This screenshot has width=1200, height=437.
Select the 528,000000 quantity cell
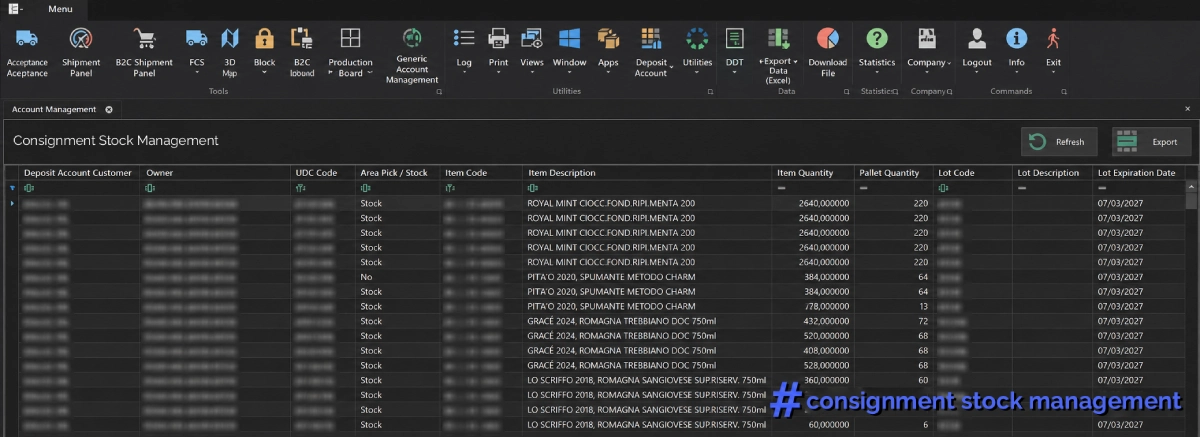click(x=814, y=366)
